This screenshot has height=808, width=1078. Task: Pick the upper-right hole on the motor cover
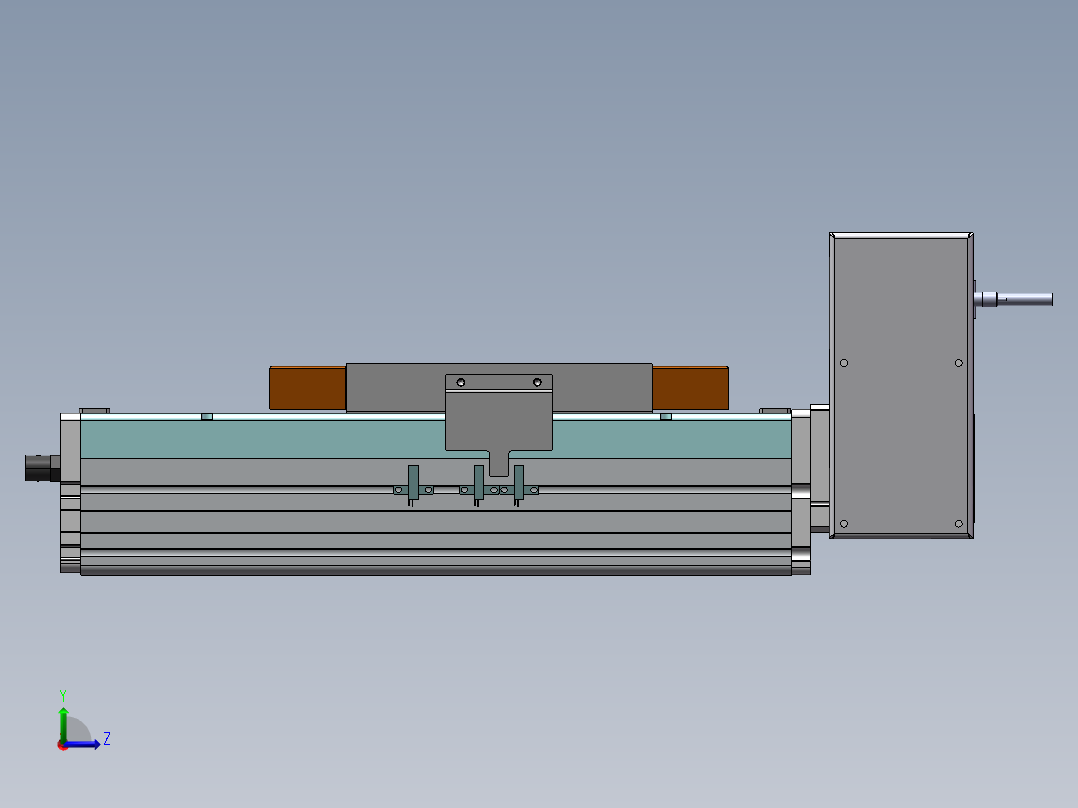tap(958, 363)
